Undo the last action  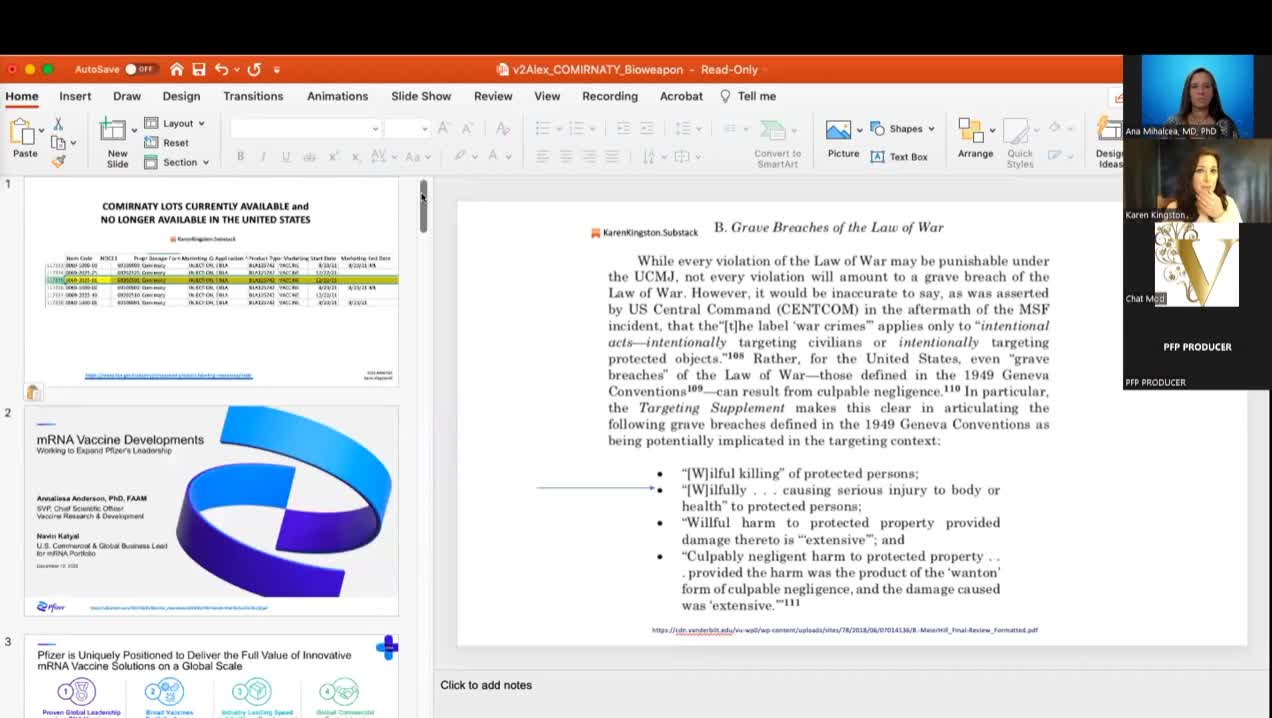[x=221, y=69]
